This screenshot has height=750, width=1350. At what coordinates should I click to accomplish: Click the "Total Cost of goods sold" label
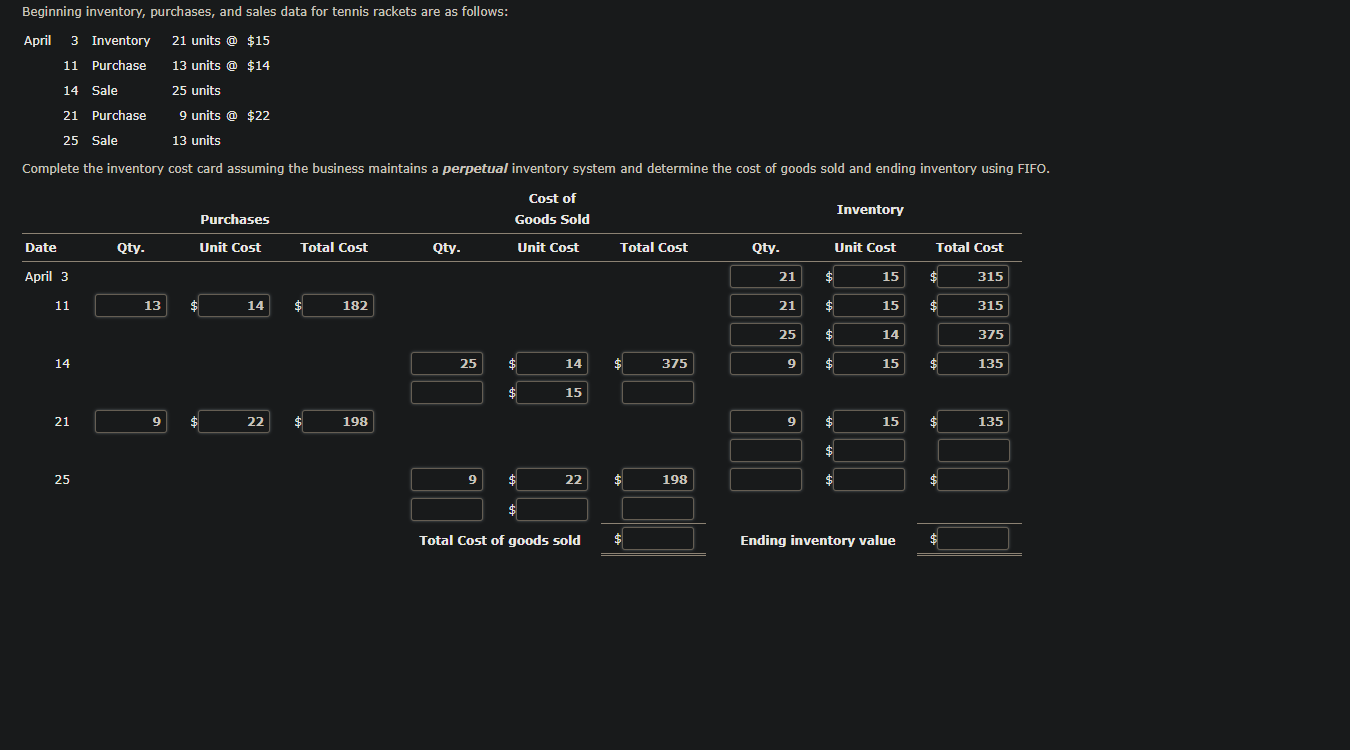pos(500,540)
